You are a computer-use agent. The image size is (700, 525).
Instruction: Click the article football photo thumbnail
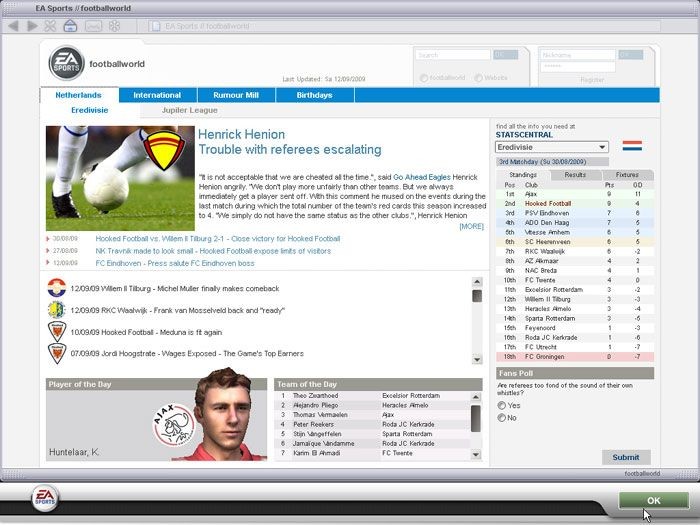click(x=120, y=179)
